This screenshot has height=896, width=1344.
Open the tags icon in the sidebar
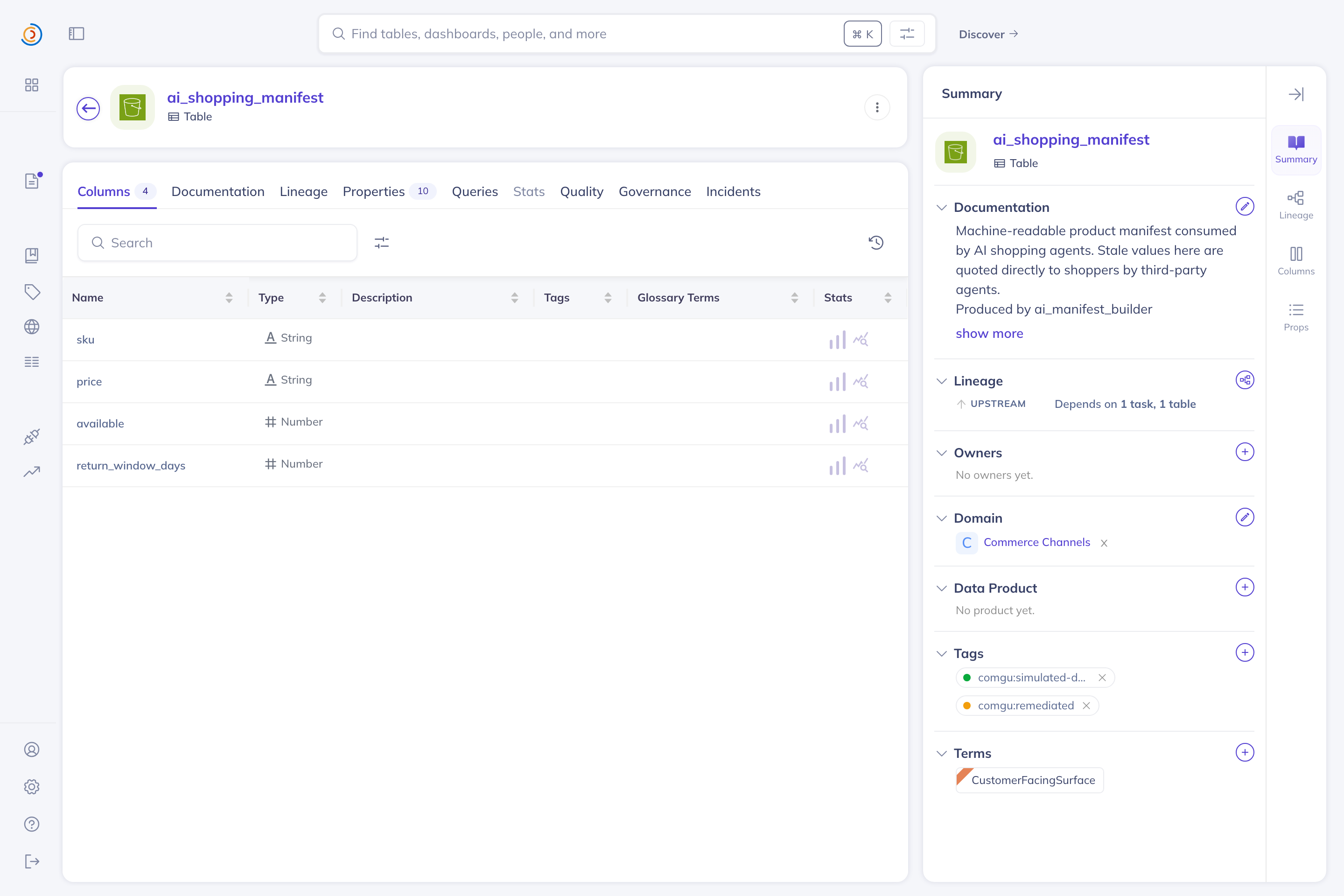coord(32,292)
